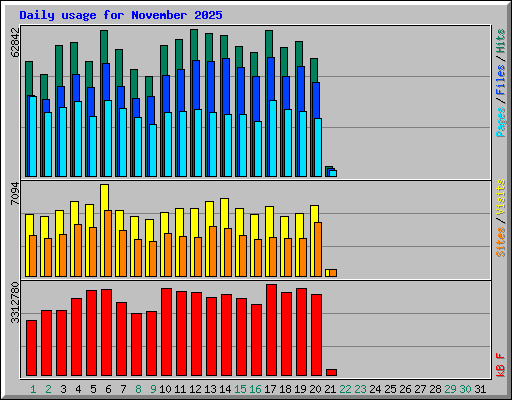Click the "Daily usage for November 2025" title
The height and width of the screenshot is (400, 512).
(121, 15)
